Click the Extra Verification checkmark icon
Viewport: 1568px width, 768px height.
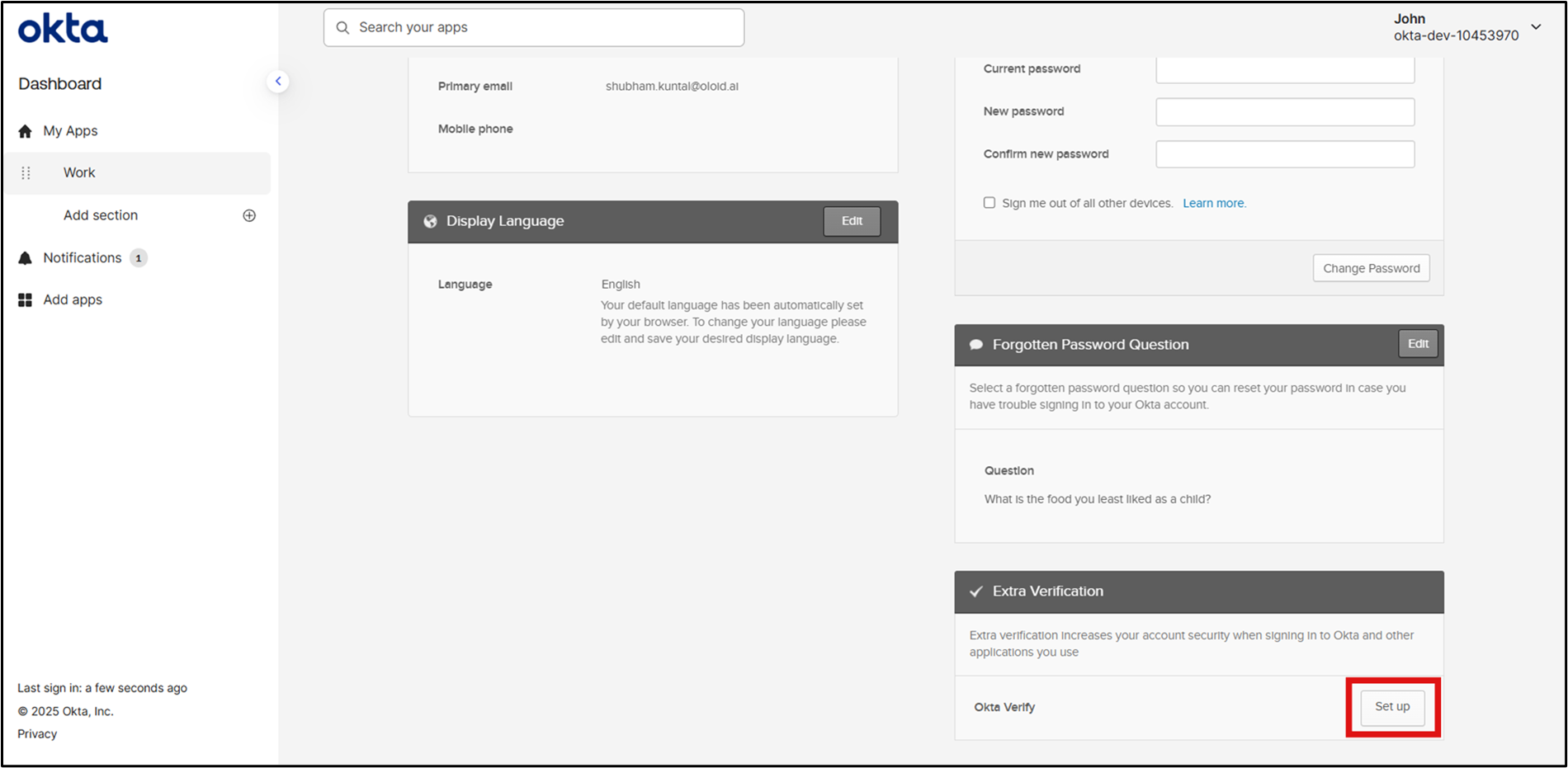pos(975,591)
